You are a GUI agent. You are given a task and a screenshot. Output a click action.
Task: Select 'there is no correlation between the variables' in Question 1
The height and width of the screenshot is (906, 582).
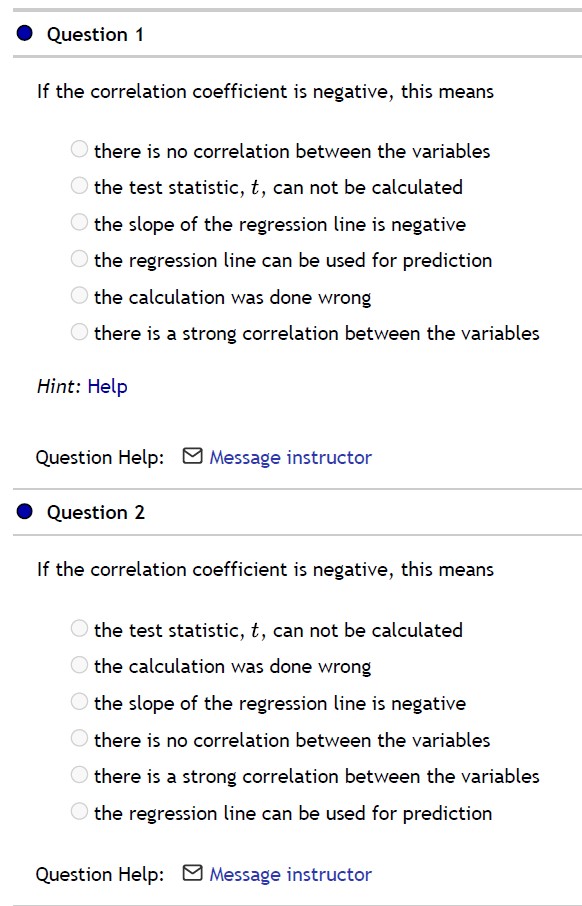[x=79, y=148]
